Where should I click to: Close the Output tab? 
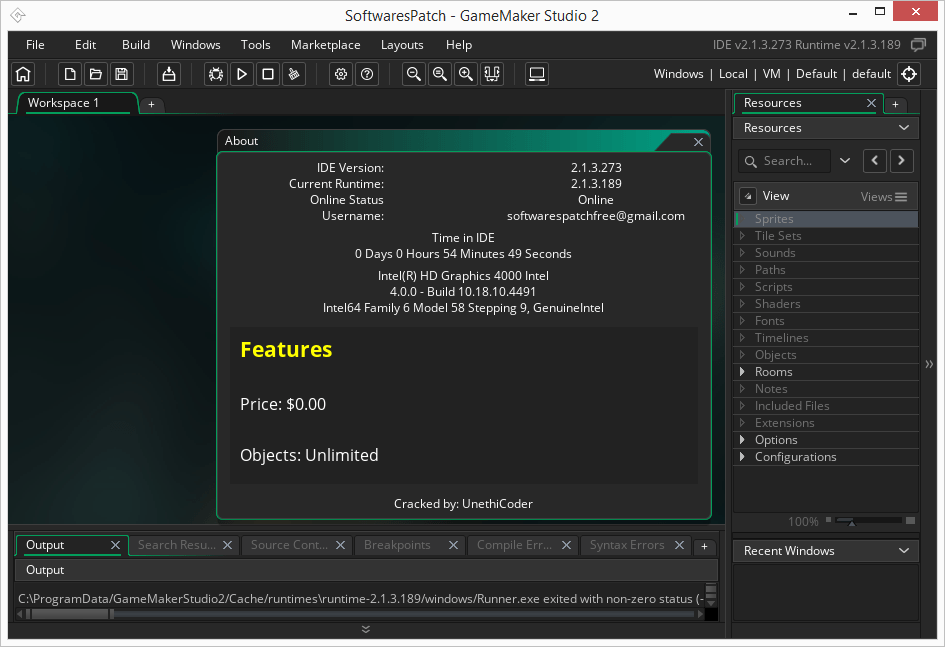pyautogui.click(x=115, y=545)
